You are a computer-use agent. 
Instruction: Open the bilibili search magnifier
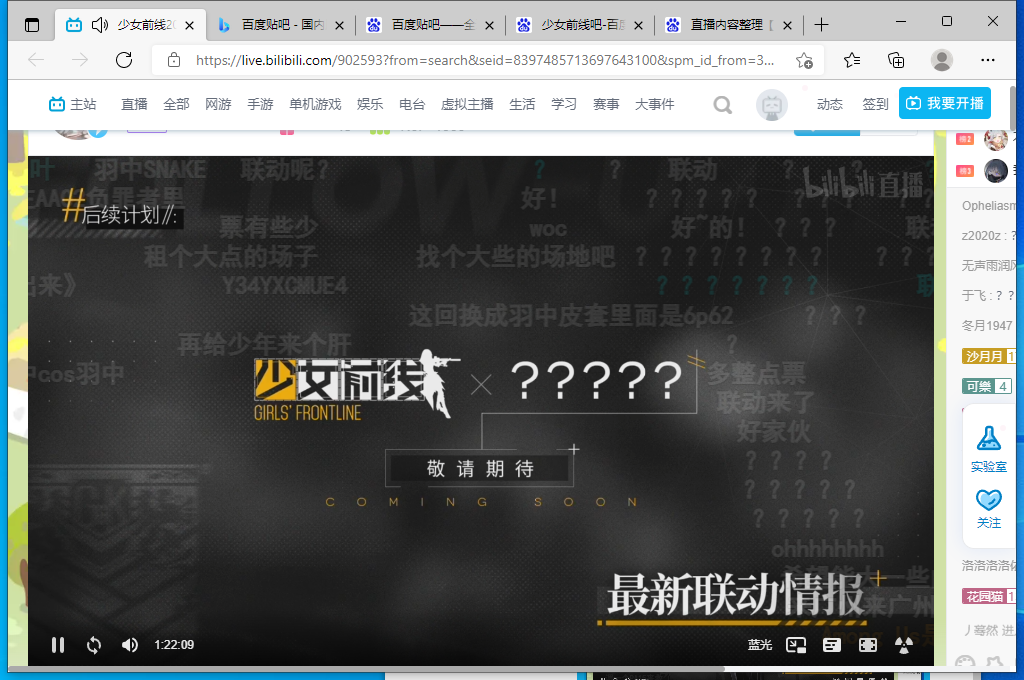click(722, 105)
